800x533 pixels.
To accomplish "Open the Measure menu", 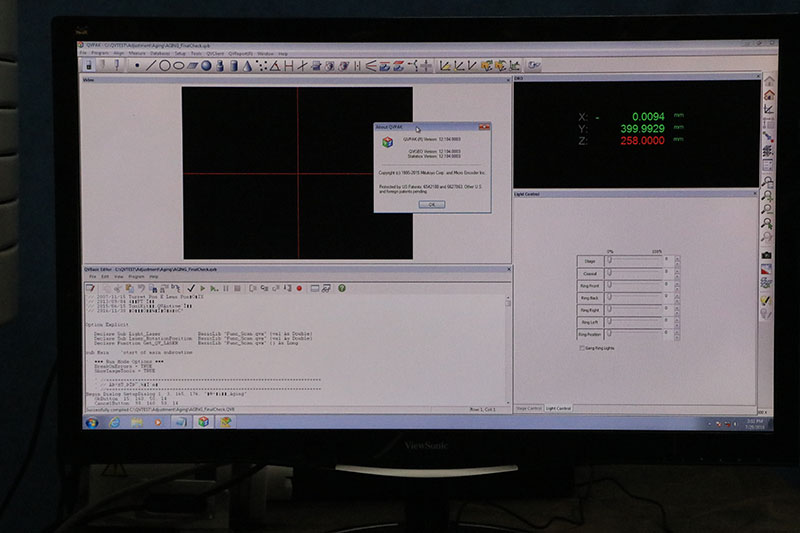I will click(137, 53).
